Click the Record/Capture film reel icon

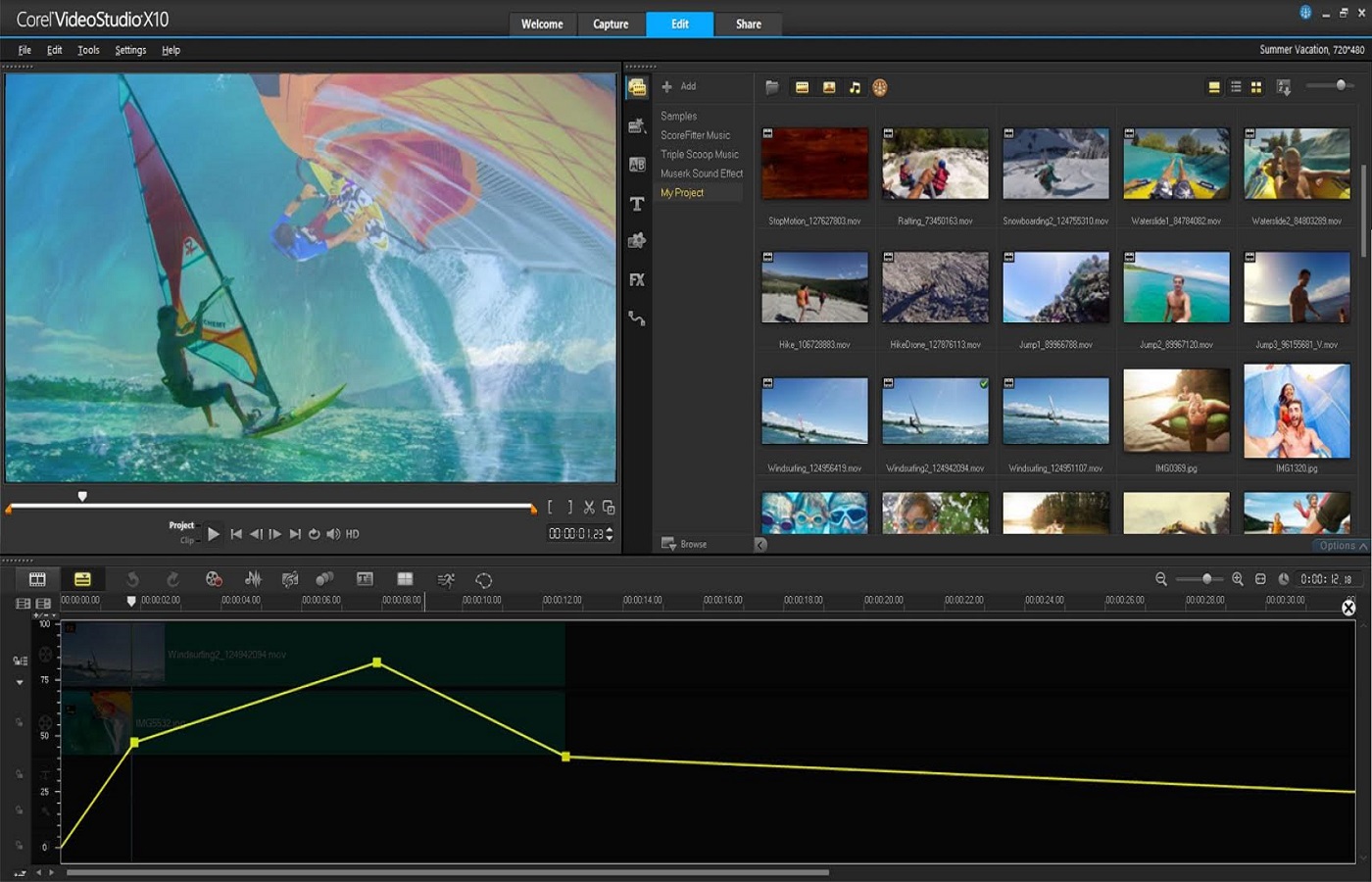pyautogui.click(x=214, y=579)
